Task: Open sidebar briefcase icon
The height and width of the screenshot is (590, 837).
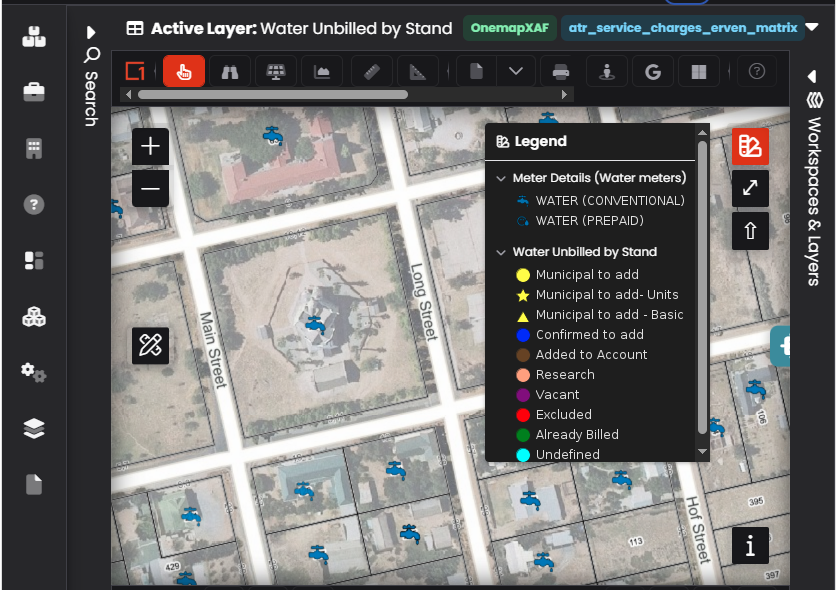Action: coord(34,92)
